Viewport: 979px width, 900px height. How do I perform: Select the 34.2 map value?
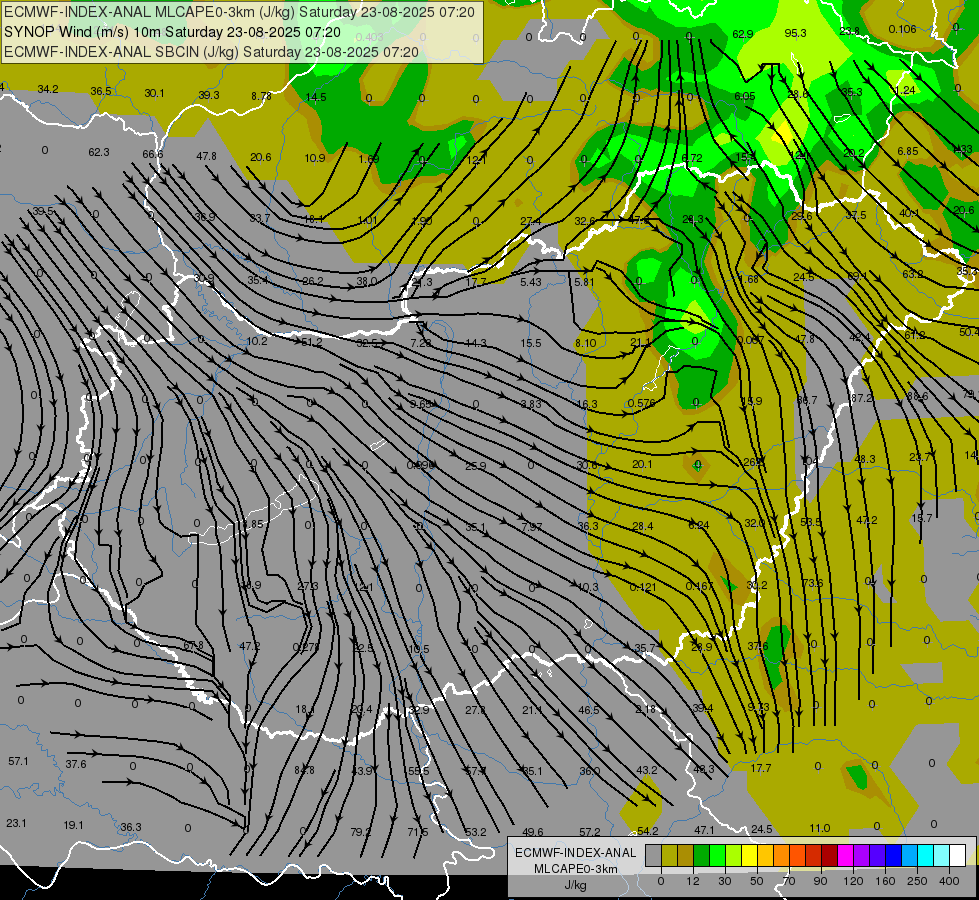point(47,89)
